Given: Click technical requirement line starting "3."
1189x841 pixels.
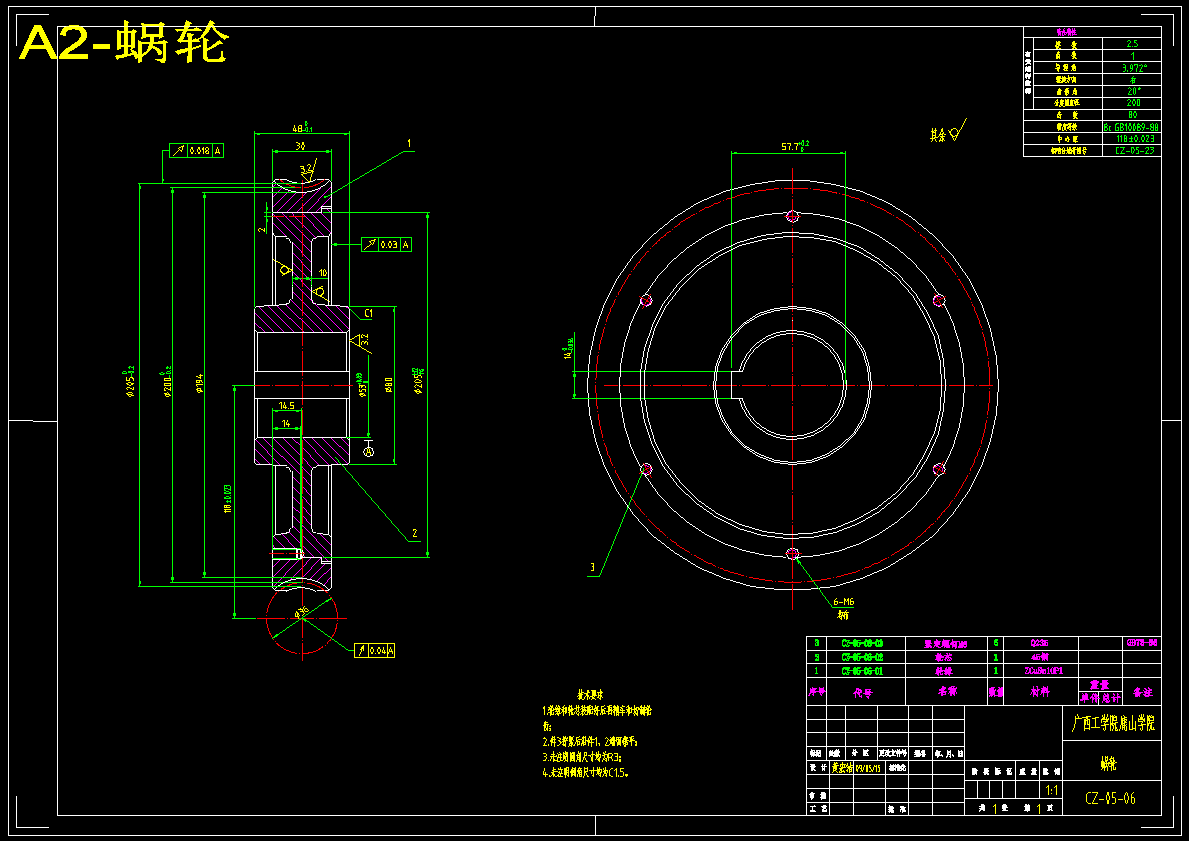Looking at the screenshot, I should click(582, 757).
